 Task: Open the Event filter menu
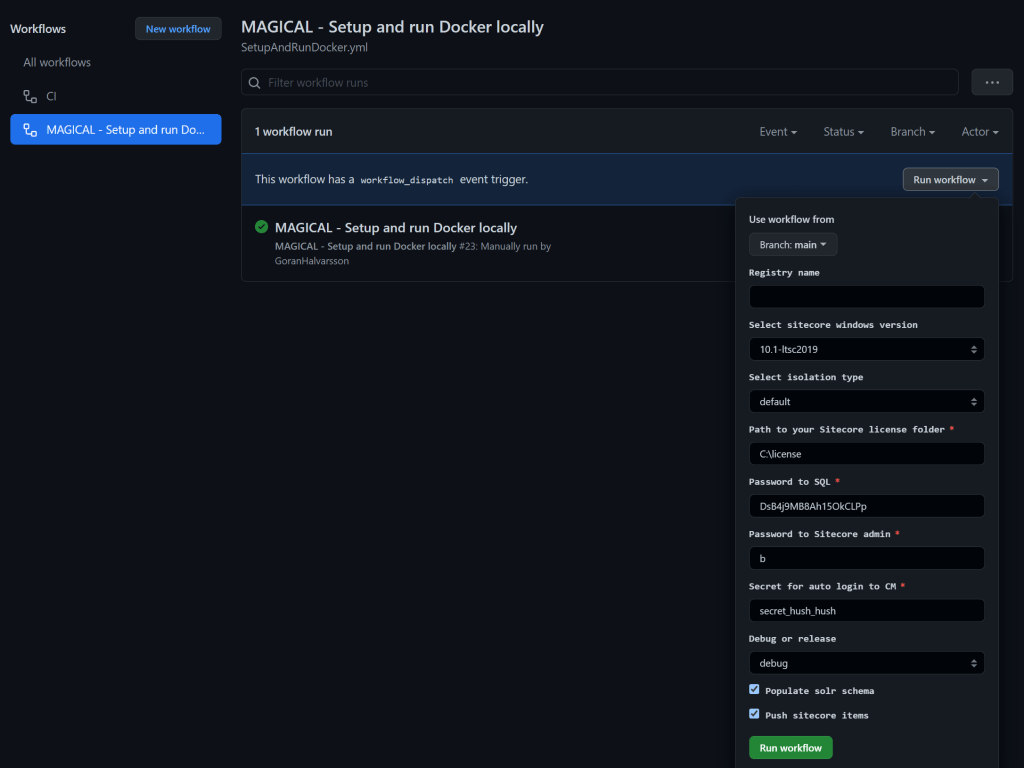[778, 132]
